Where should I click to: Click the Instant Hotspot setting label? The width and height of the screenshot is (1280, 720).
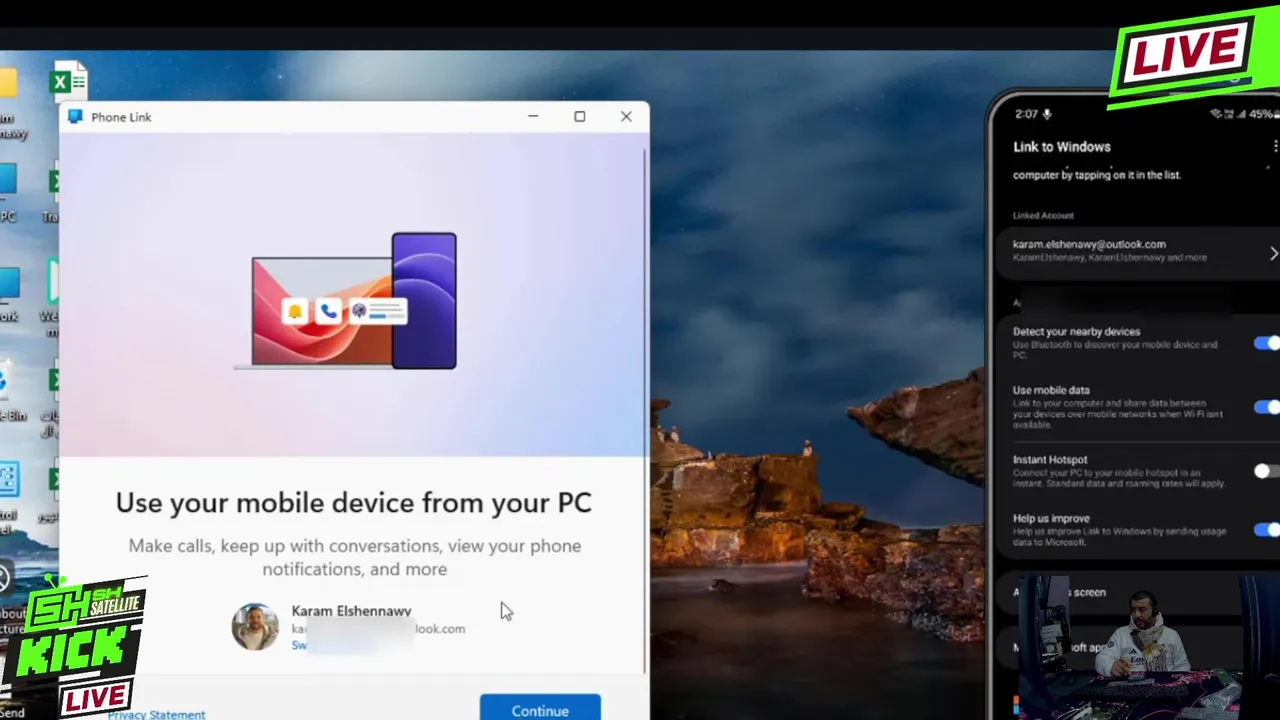point(1050,459)
